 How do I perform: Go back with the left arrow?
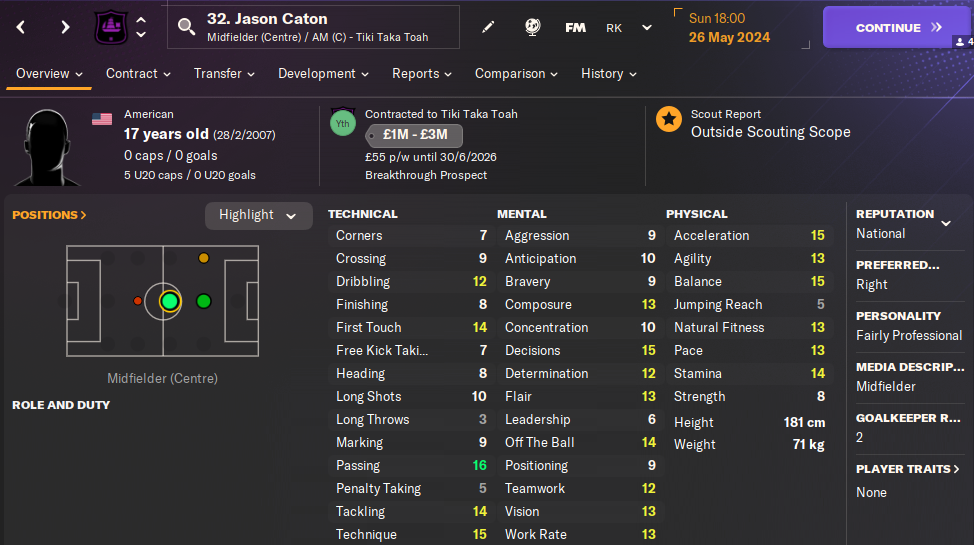pyautogui.click(x=21, y=28)
